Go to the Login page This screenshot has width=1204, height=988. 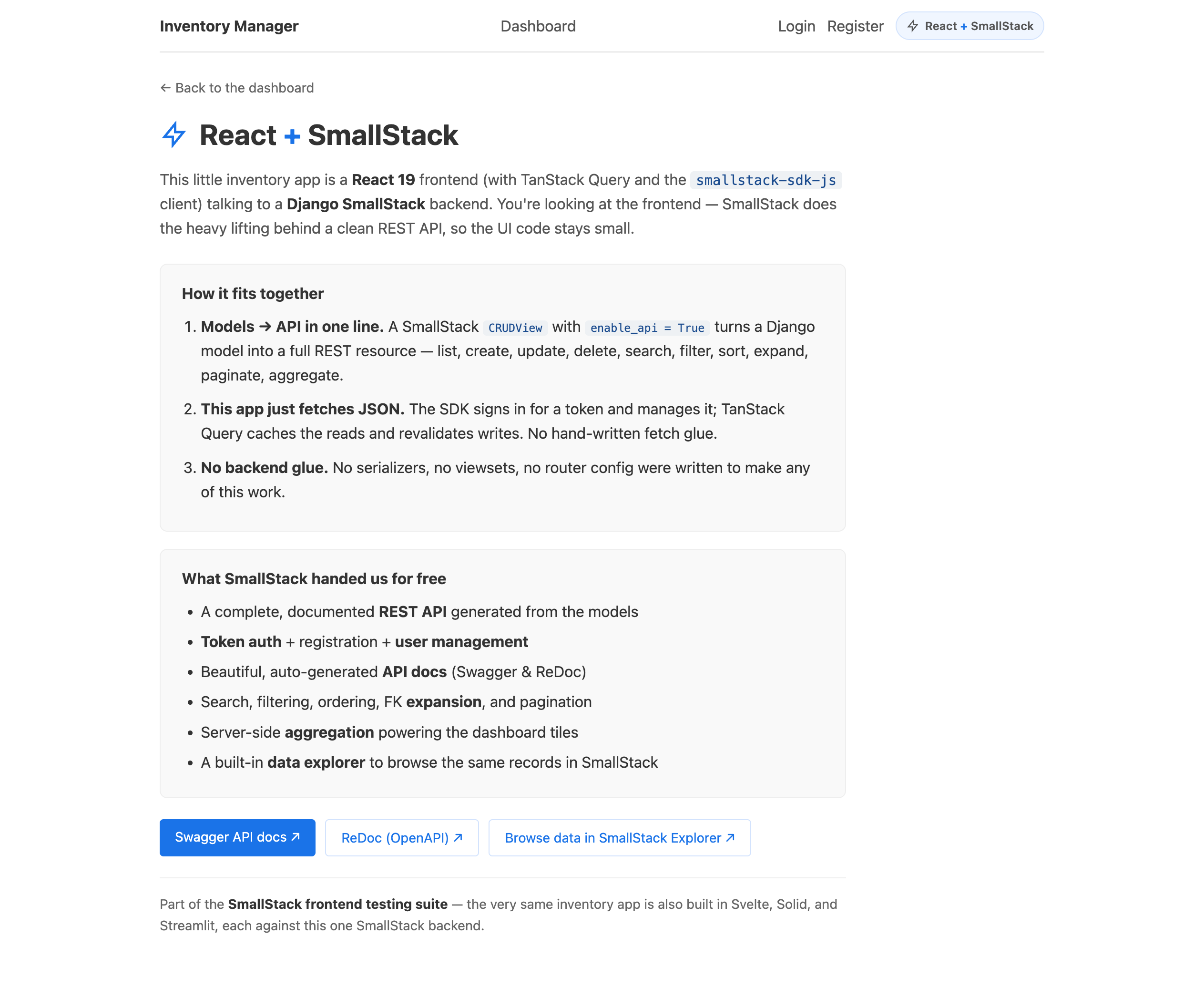(796, 26)
